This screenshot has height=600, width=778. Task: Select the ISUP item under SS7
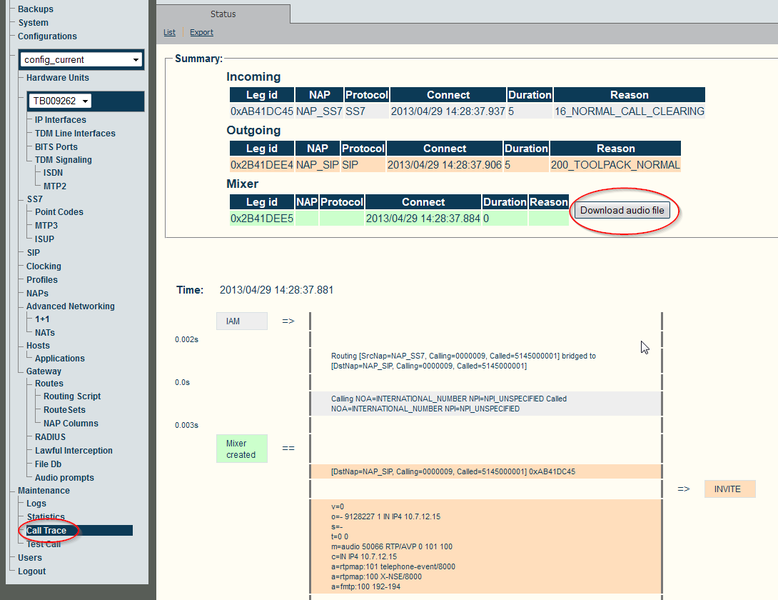(x=46, y=239)
